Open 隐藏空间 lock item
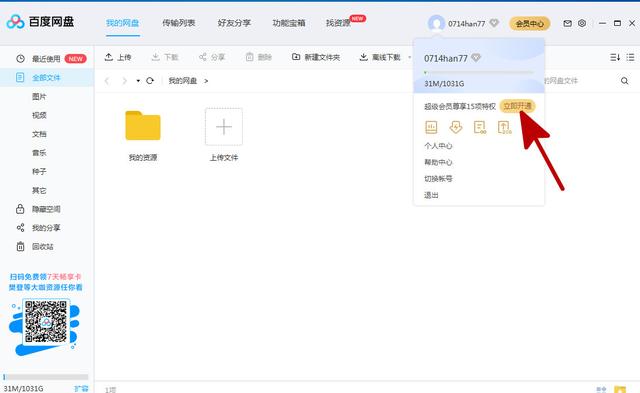This screenshot has height=393, width=640. click(x=38, y=209)
